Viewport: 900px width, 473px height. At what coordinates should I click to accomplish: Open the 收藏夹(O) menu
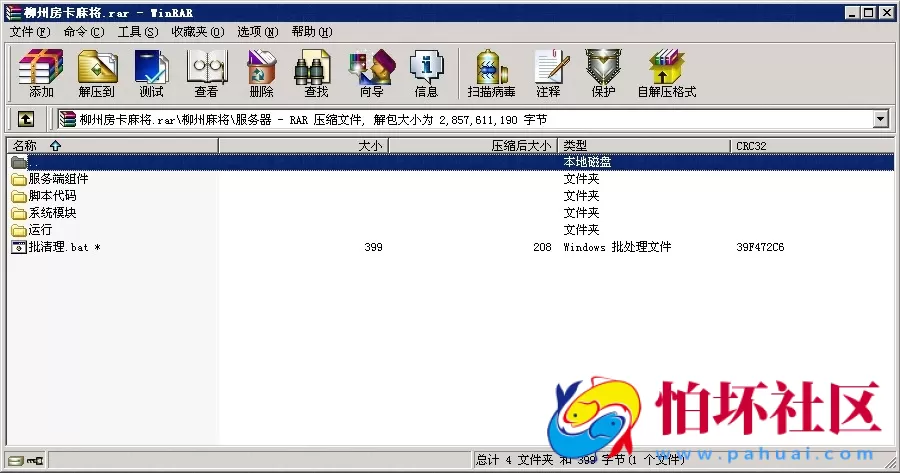click(x=198, y=32)
